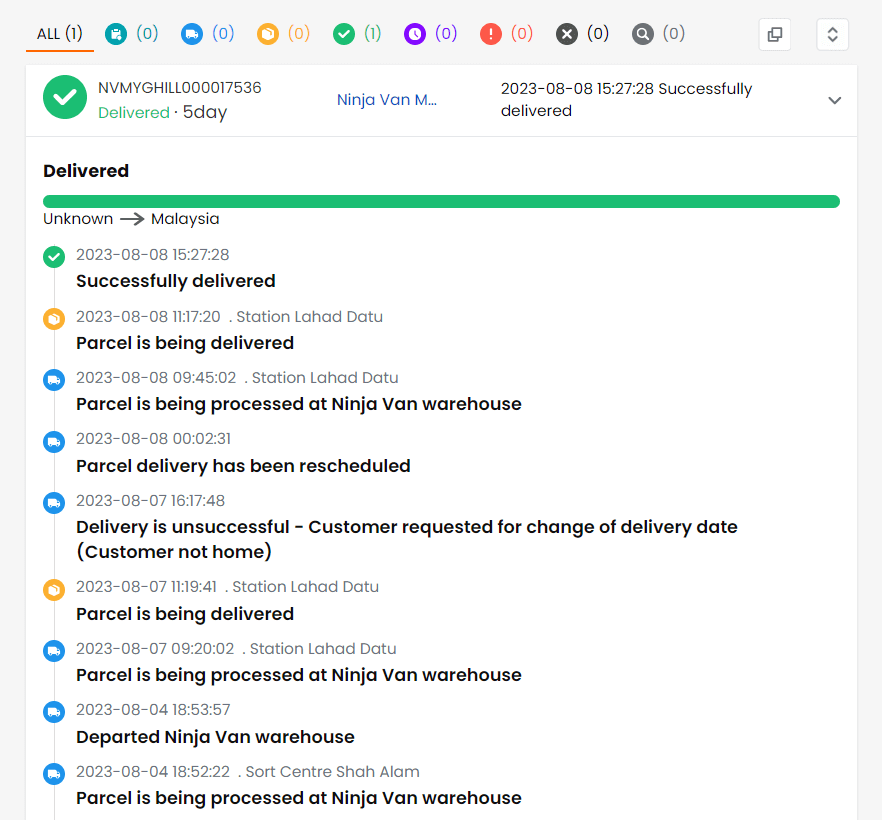Filter by teal info-received status icon
Screen dimensions: 882x820
click(116, 34)
